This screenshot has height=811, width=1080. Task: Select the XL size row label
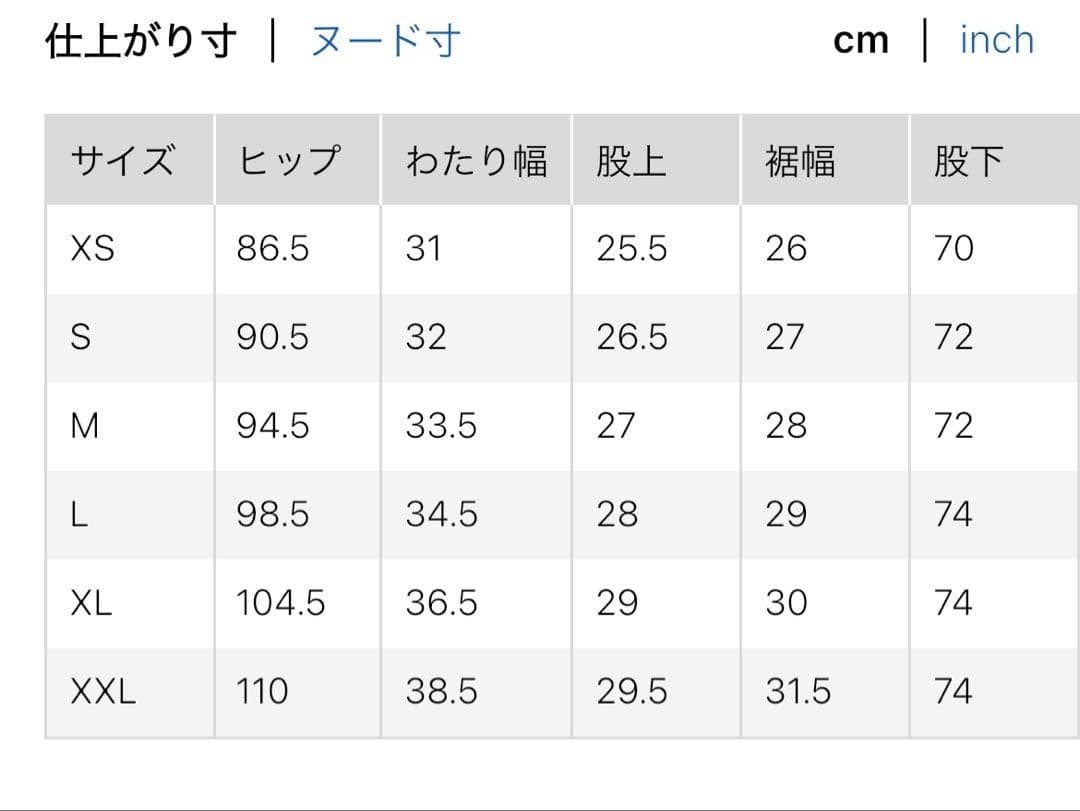pyautogui.click(x=92, y=603)
